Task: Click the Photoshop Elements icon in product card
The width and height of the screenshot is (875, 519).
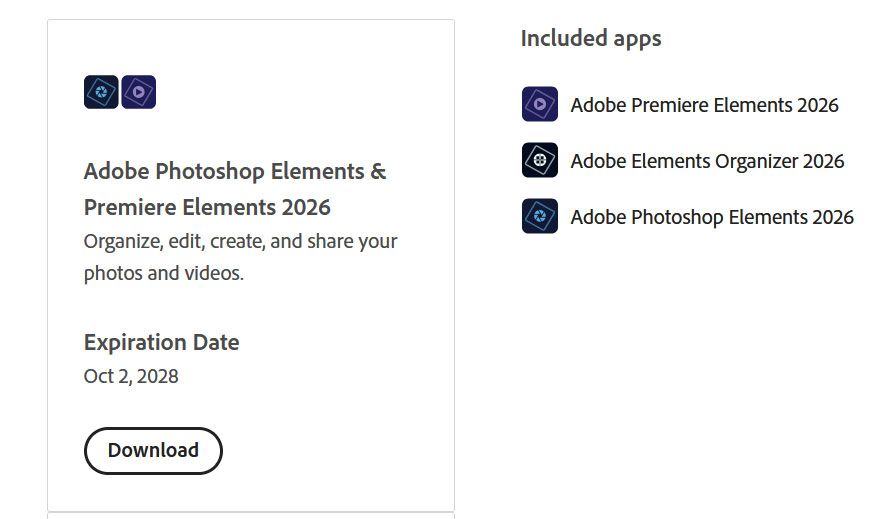Action: [101, 92]
